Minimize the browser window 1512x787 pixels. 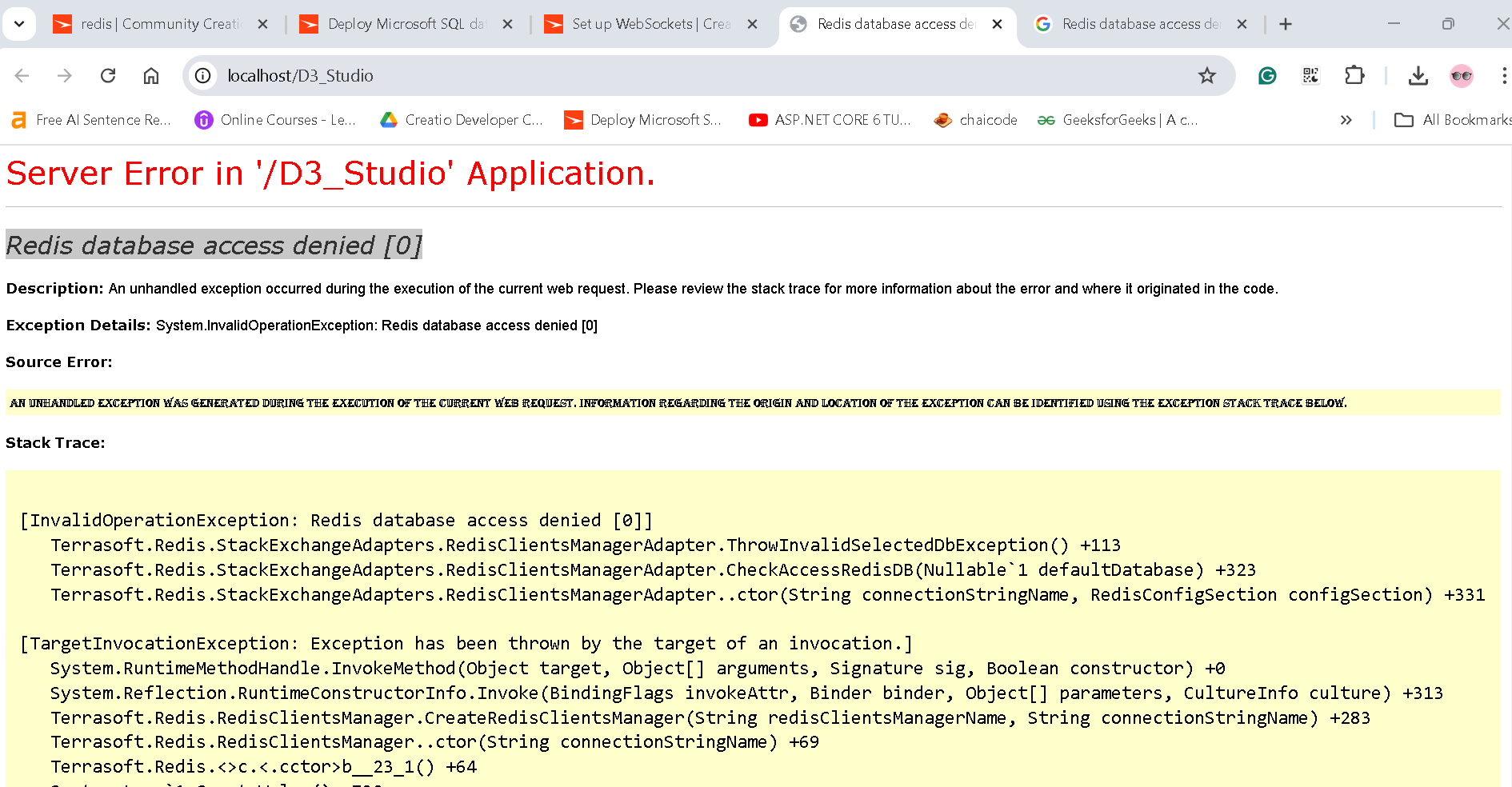[1394, 24]
